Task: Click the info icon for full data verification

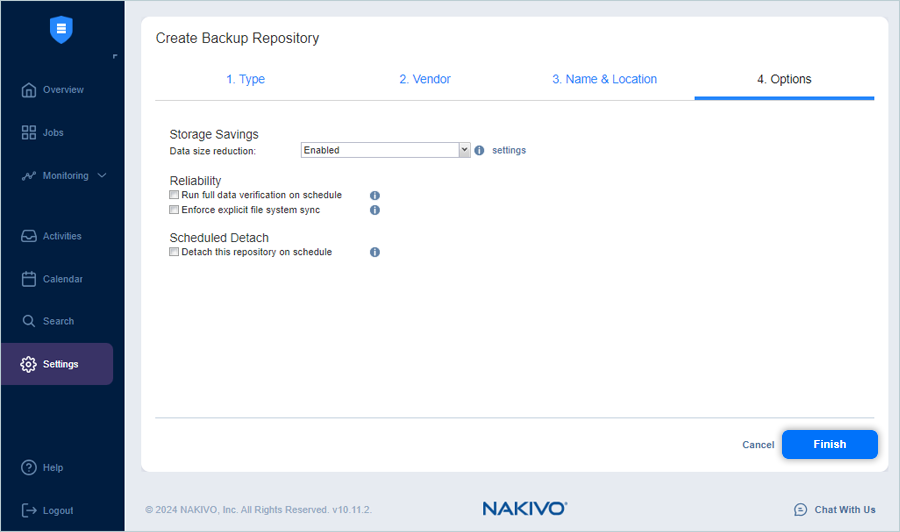Action: click(x=375, y=196)
